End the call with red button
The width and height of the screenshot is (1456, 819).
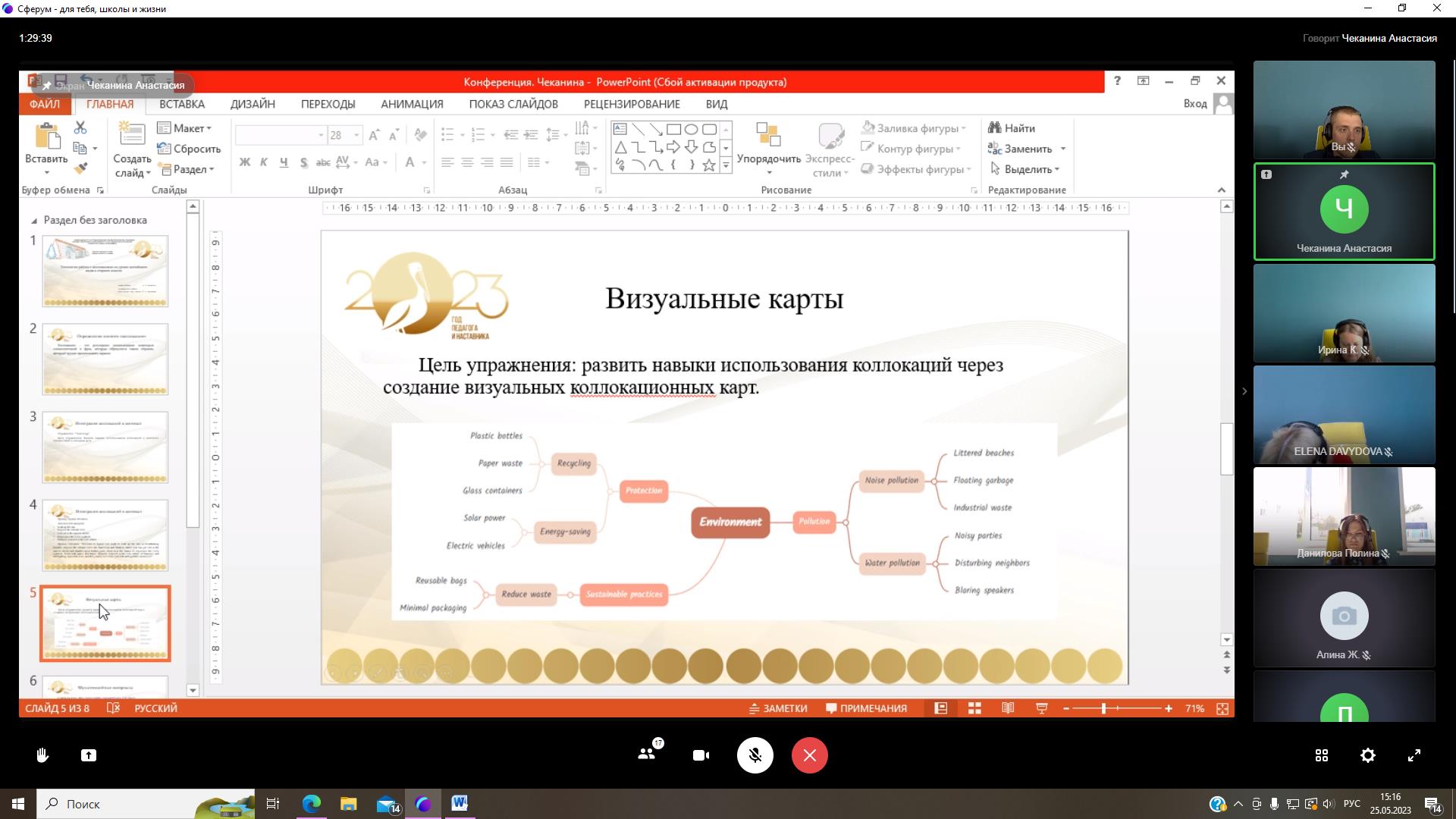coord(809,755)
